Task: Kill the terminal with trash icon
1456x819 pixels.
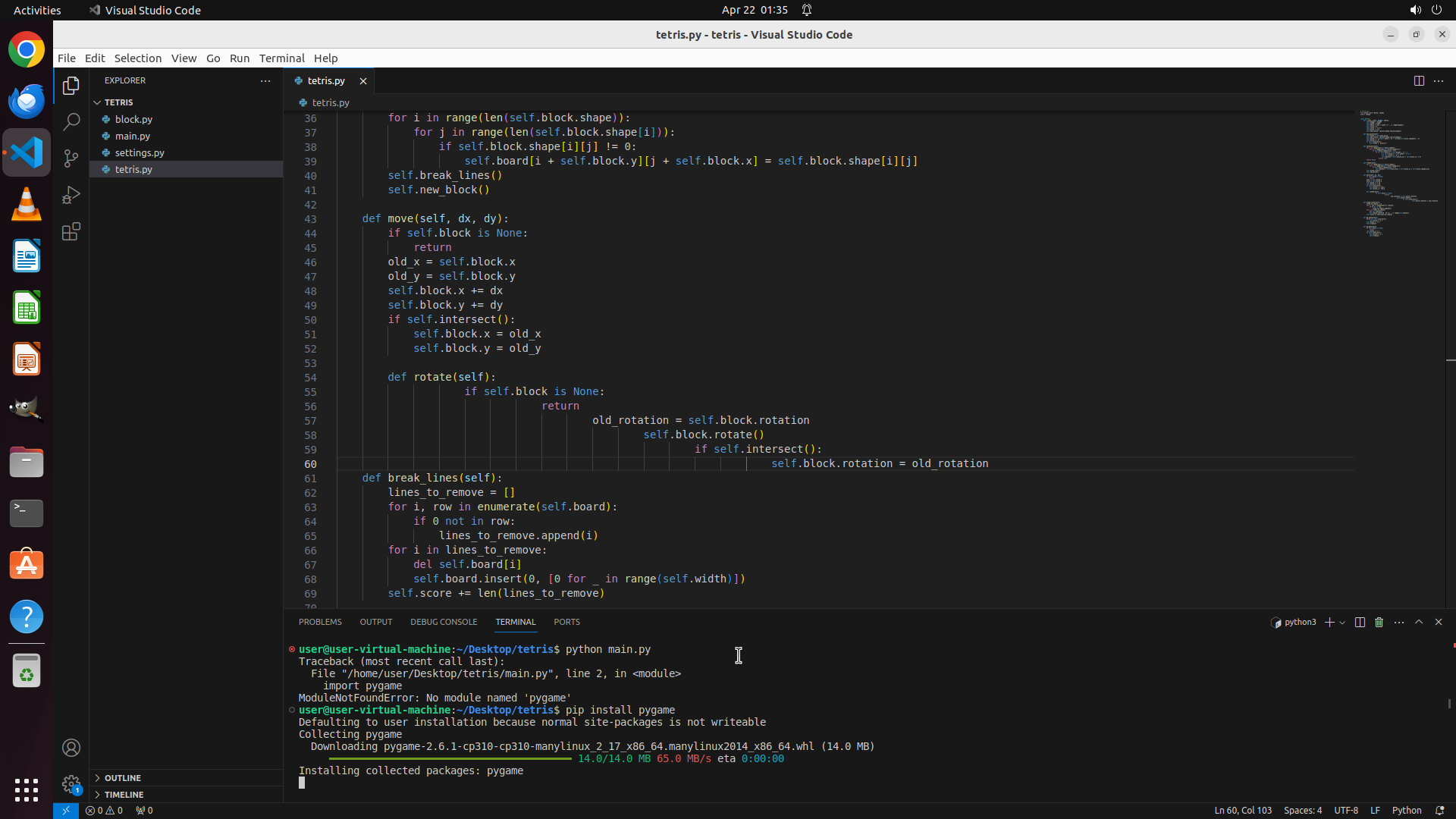Action: coord(1379,622)
